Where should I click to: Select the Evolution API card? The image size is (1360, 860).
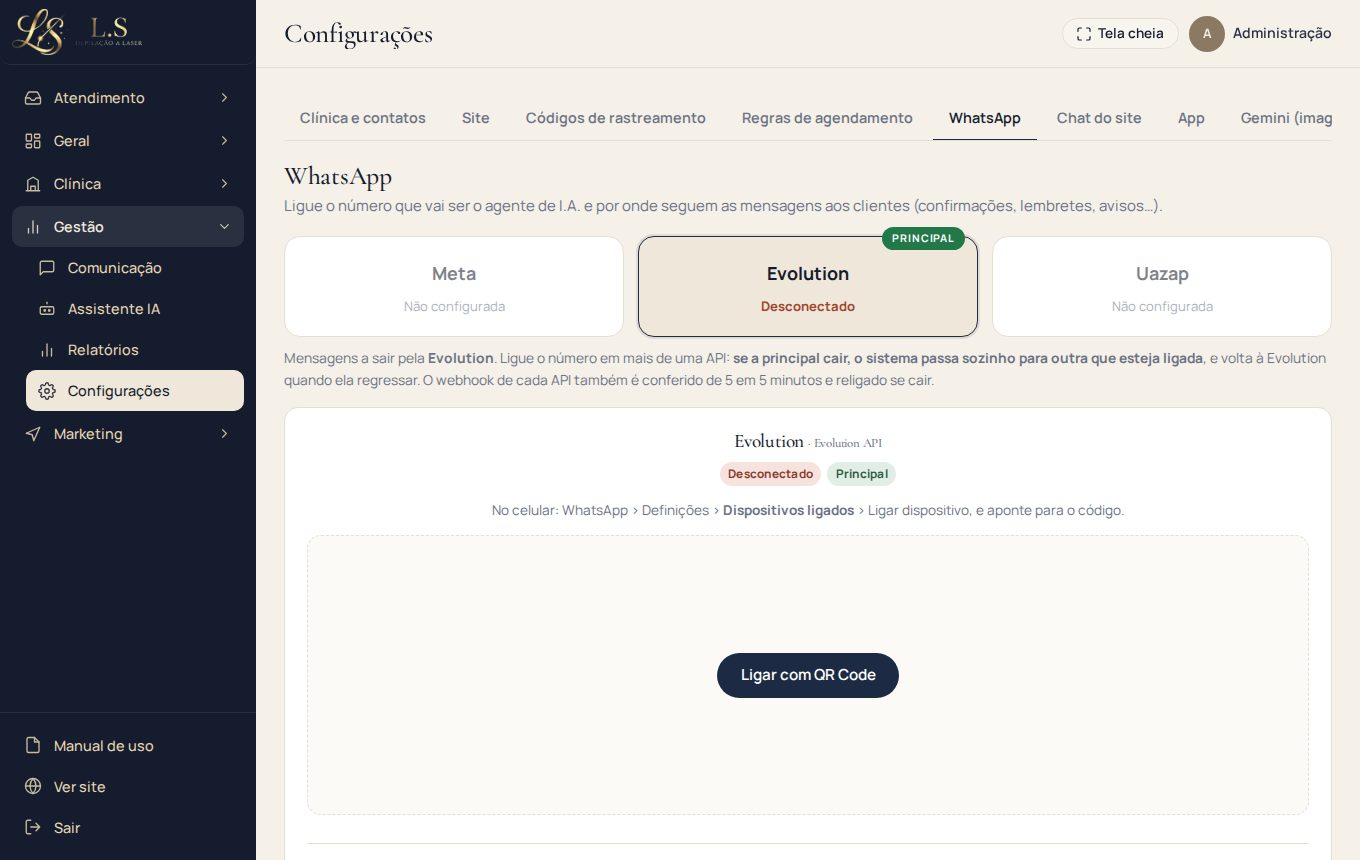(x=808, y=287)
